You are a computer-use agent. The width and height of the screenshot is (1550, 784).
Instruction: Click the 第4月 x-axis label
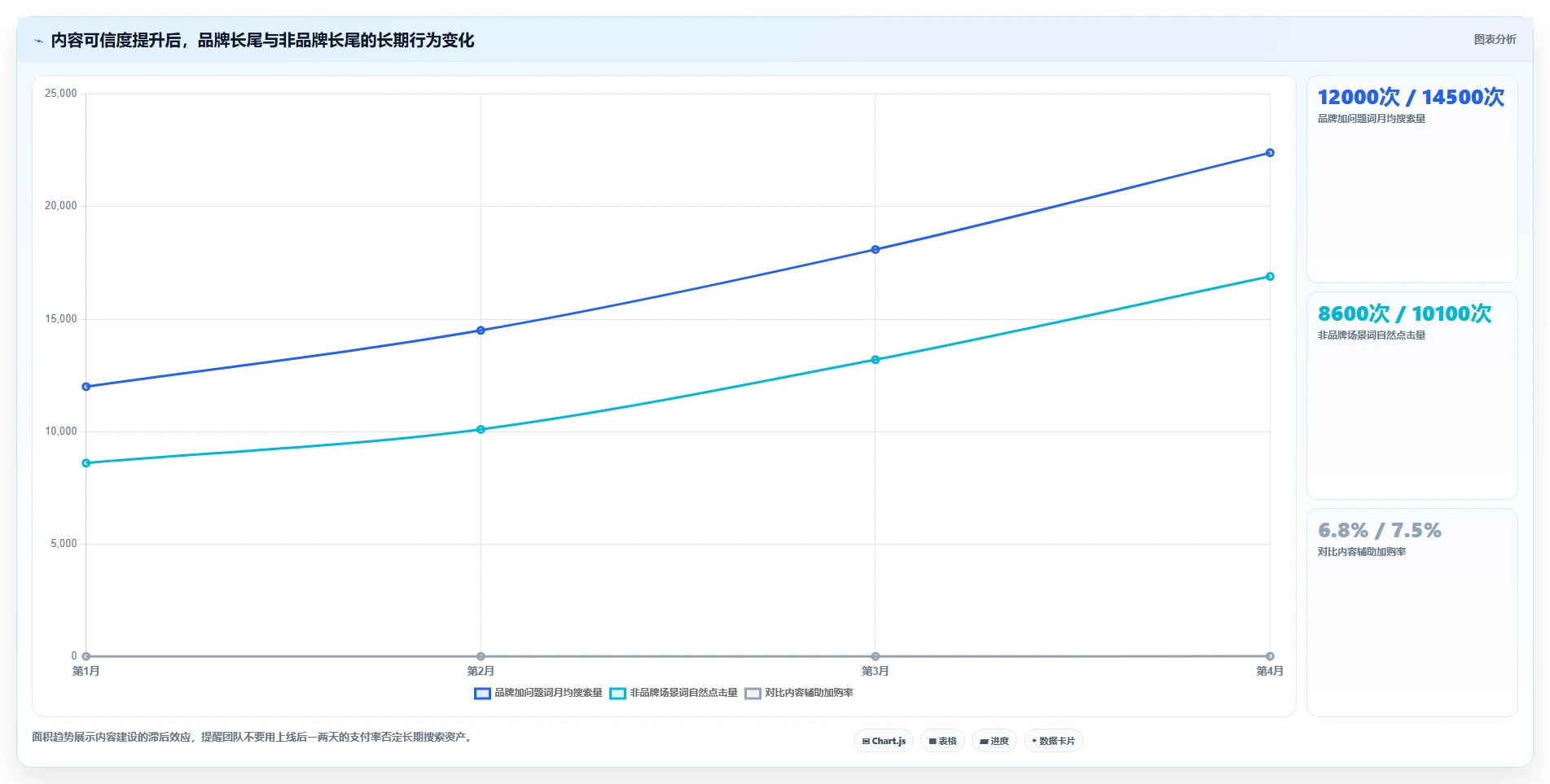pyautogui.click(x=1270, y=671)
